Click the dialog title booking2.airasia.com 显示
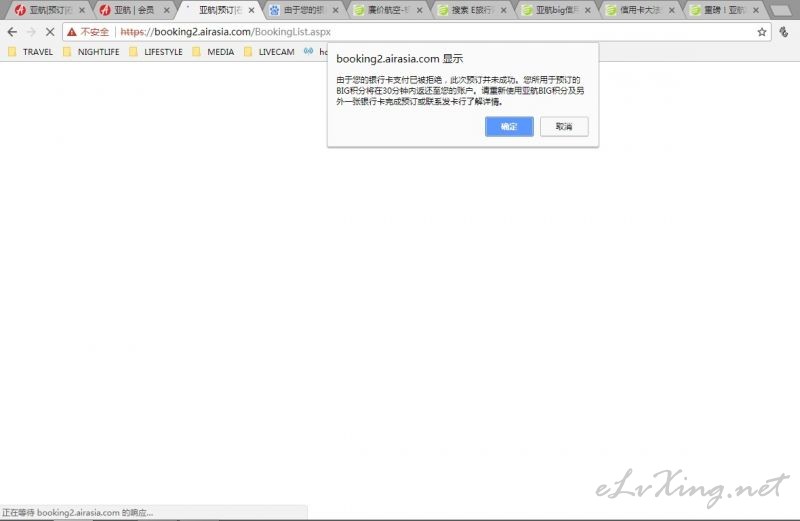The width and height of the screenshot is (800, 521). (x=399, y=59)
